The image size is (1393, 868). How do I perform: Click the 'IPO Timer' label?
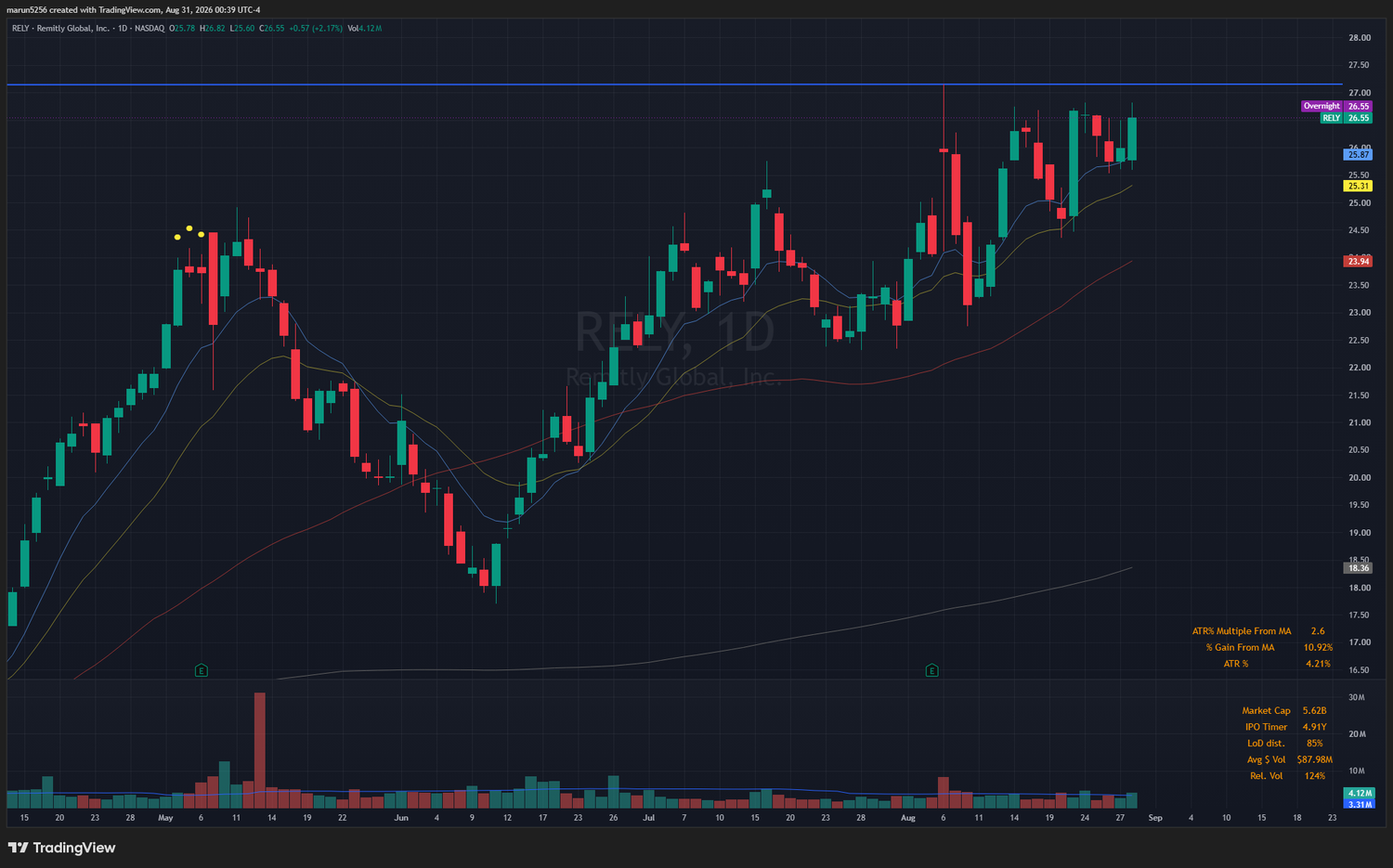pos(1267,727)
